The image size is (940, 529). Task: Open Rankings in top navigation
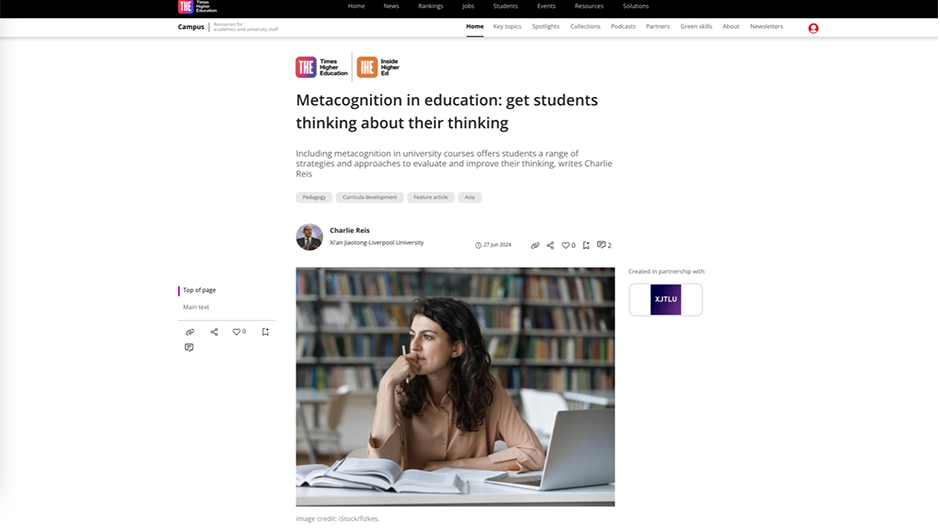430,6
